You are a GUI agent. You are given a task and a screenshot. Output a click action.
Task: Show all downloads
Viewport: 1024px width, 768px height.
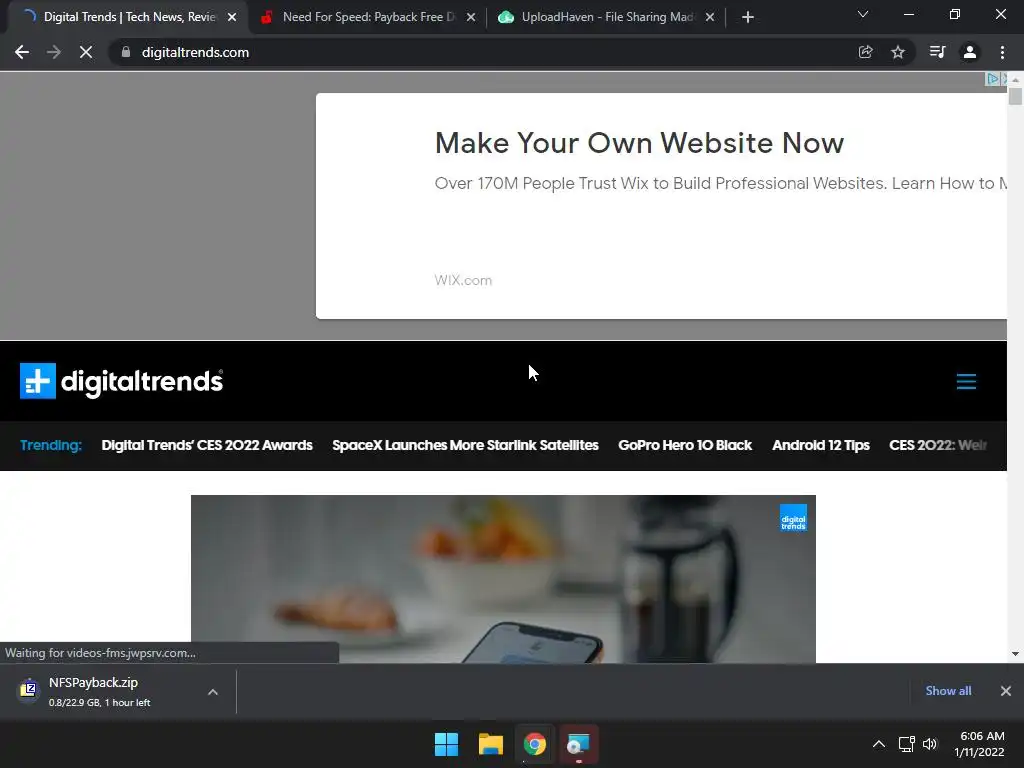948,691
